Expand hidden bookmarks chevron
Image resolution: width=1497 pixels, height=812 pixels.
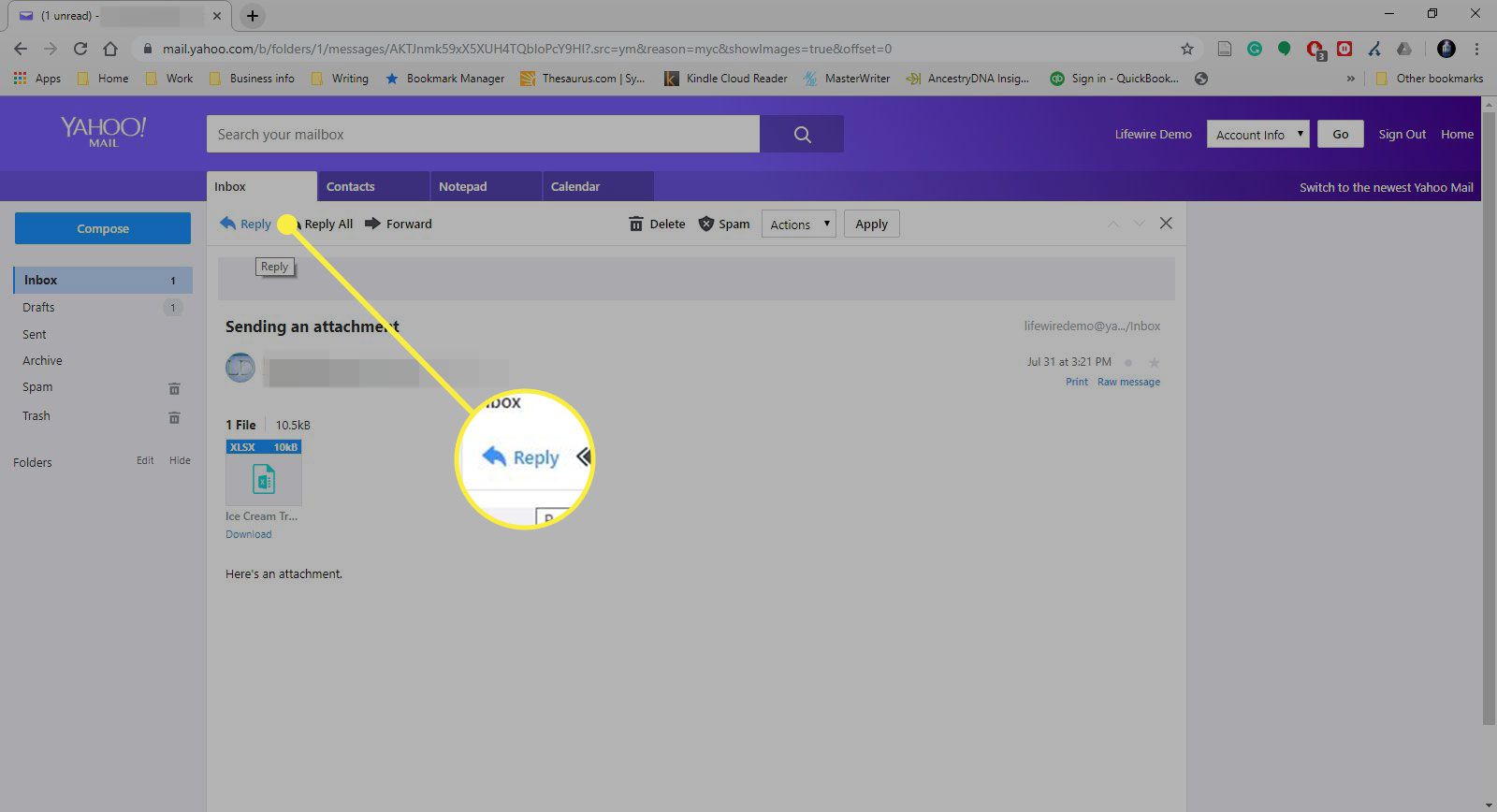(x=1350, y=79)
